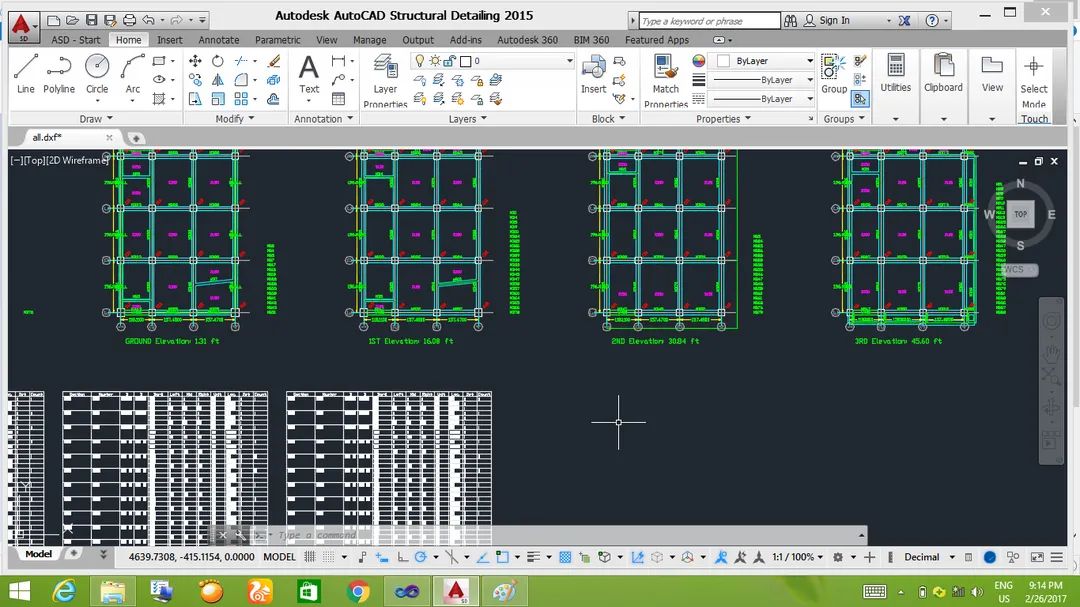Click the WCS coordinate system button

point(1019,269)
